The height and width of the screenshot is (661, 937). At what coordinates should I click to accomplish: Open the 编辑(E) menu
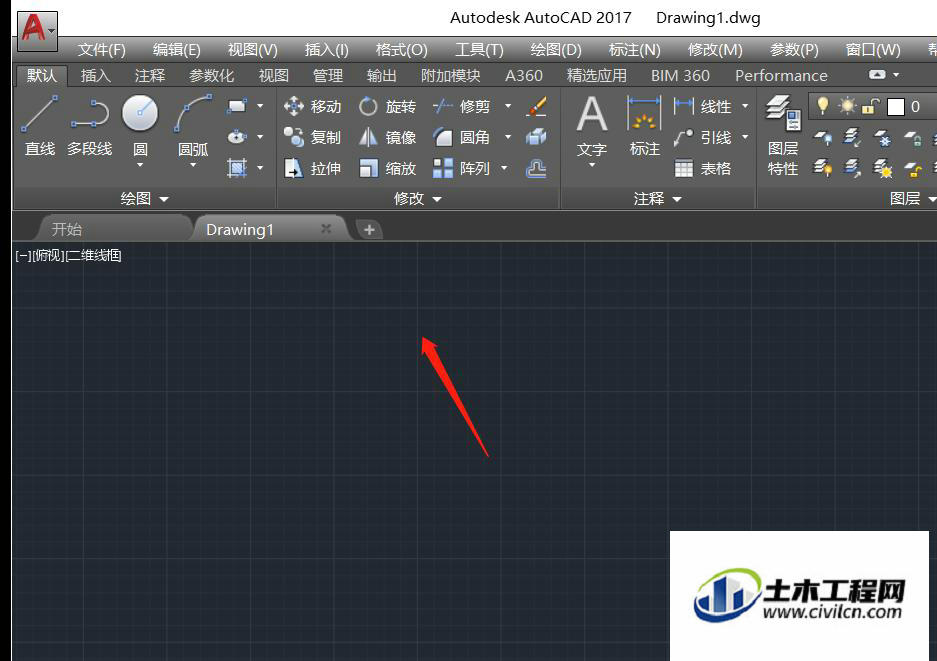[x=176, y=50]
